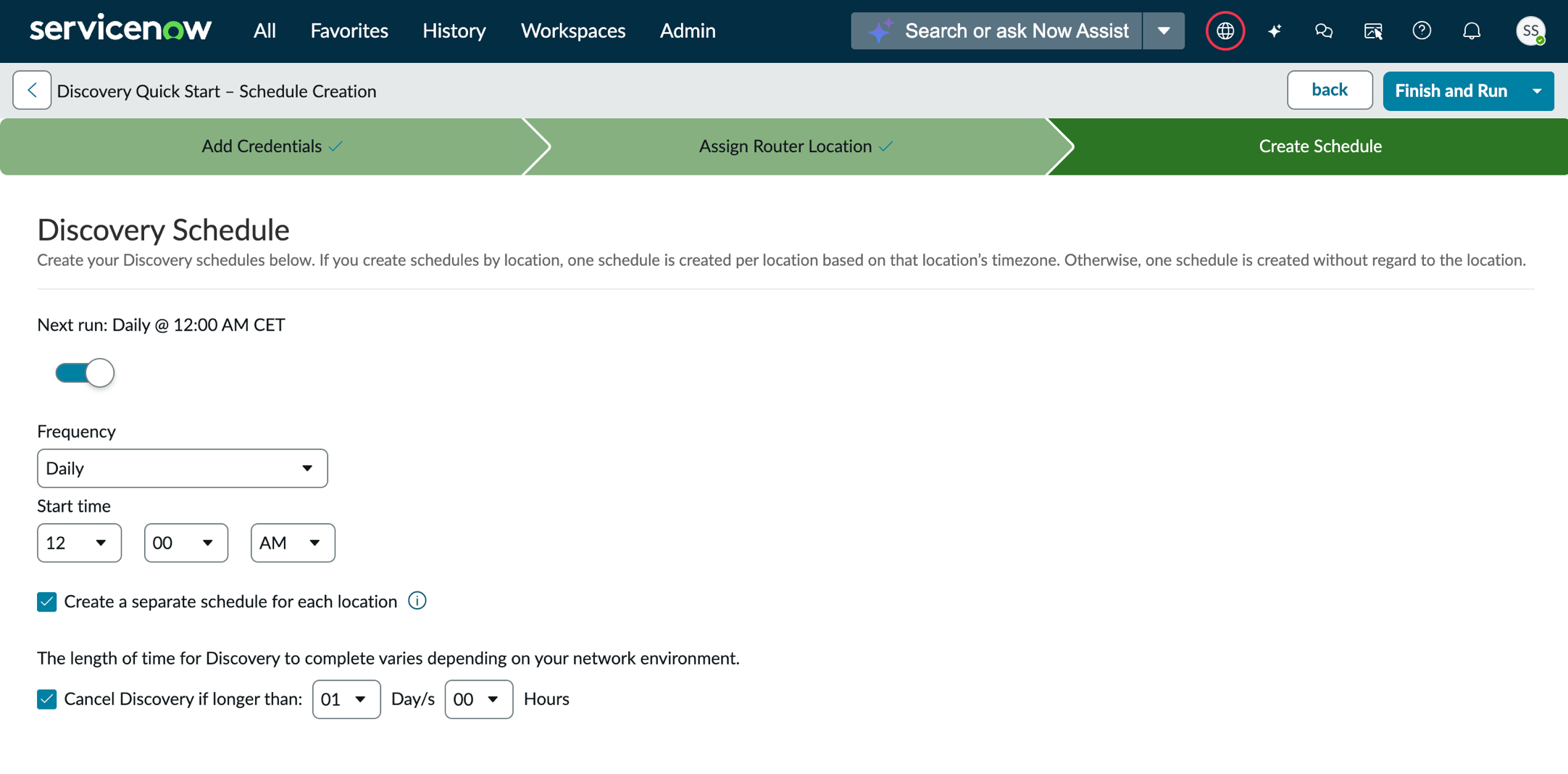Select the Create Schedule step
1568x774 pixels.
click(1320, 146)
